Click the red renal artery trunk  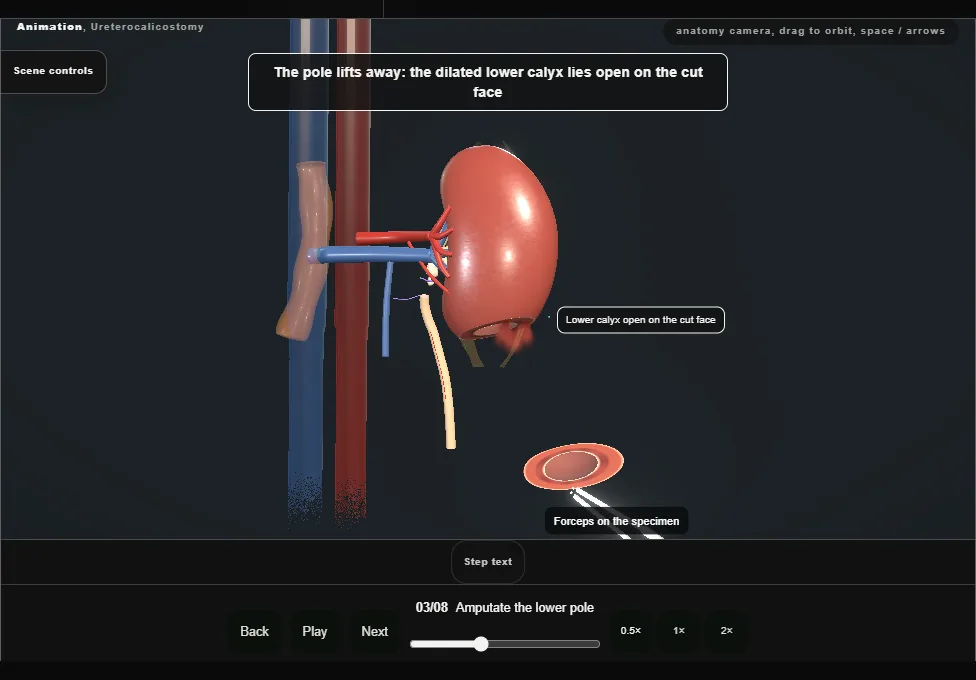tap(393, 237)
